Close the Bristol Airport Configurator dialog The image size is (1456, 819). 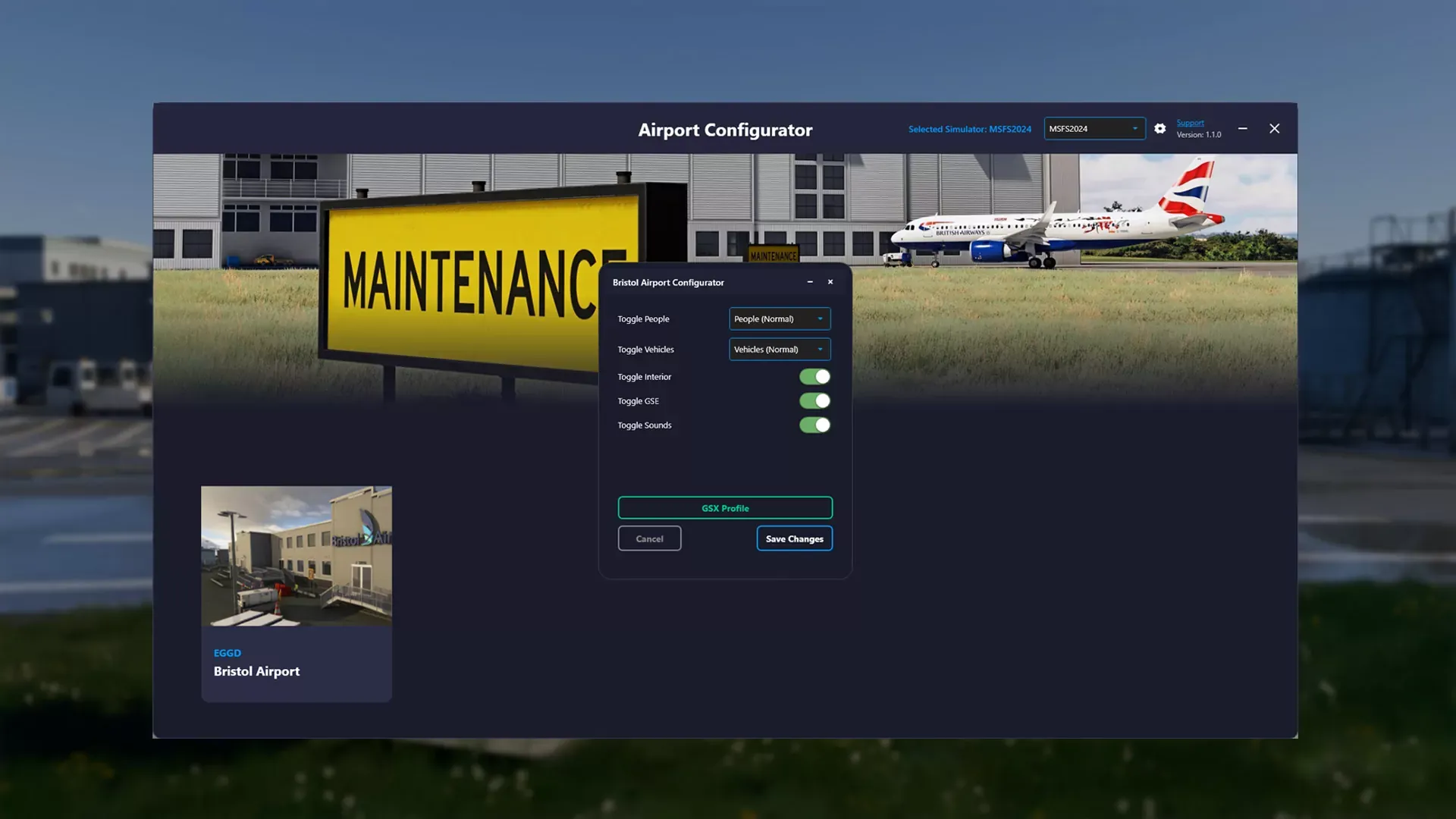pyautogui.click(x=830, y=282)
